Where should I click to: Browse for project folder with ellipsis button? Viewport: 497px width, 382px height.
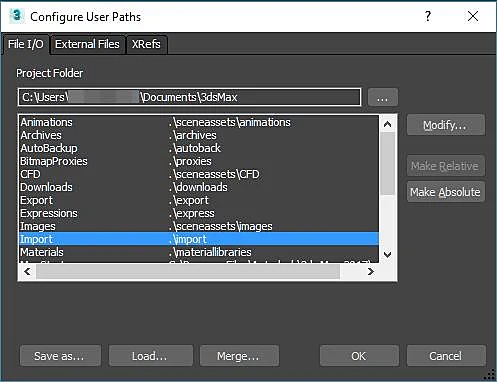pyautogui.click(x=383, y=97)
